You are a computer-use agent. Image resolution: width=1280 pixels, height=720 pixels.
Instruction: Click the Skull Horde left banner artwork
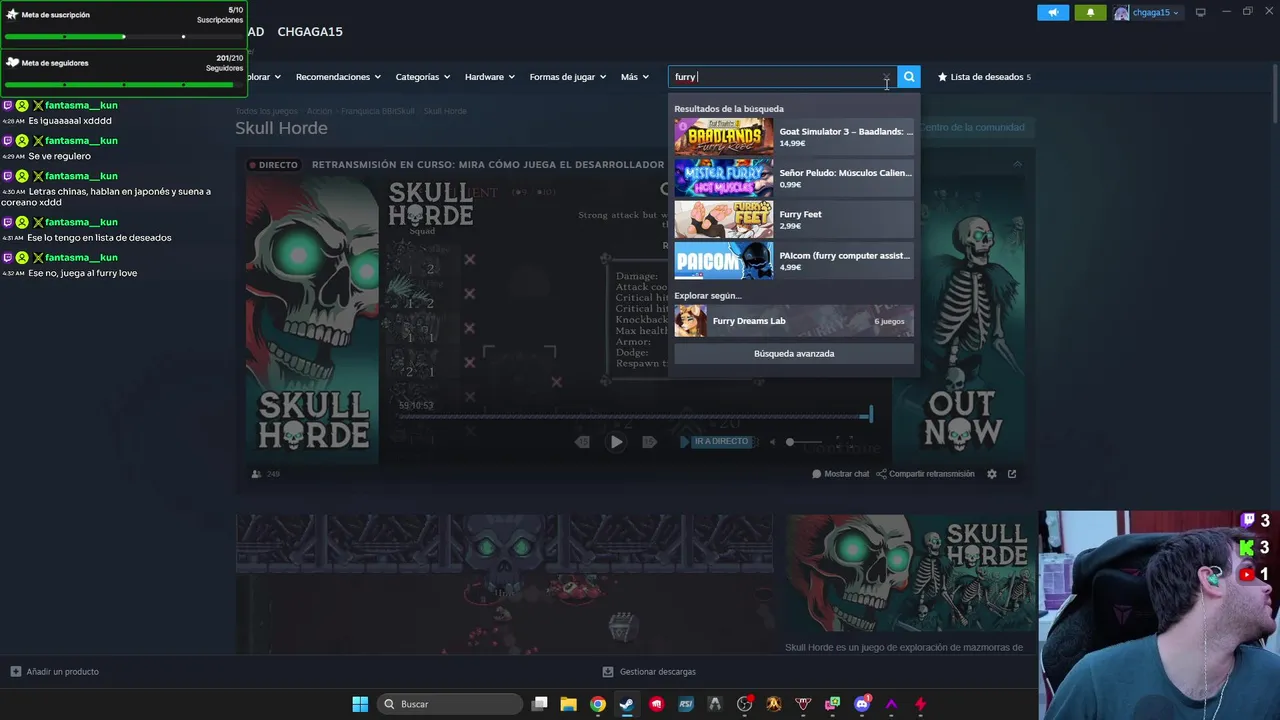[x=312, y=320]
